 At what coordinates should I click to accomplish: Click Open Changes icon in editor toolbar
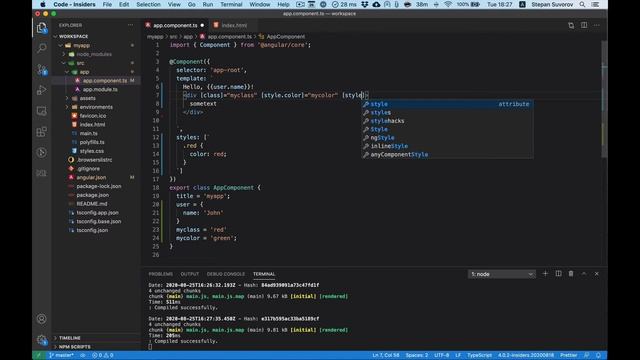571,25
